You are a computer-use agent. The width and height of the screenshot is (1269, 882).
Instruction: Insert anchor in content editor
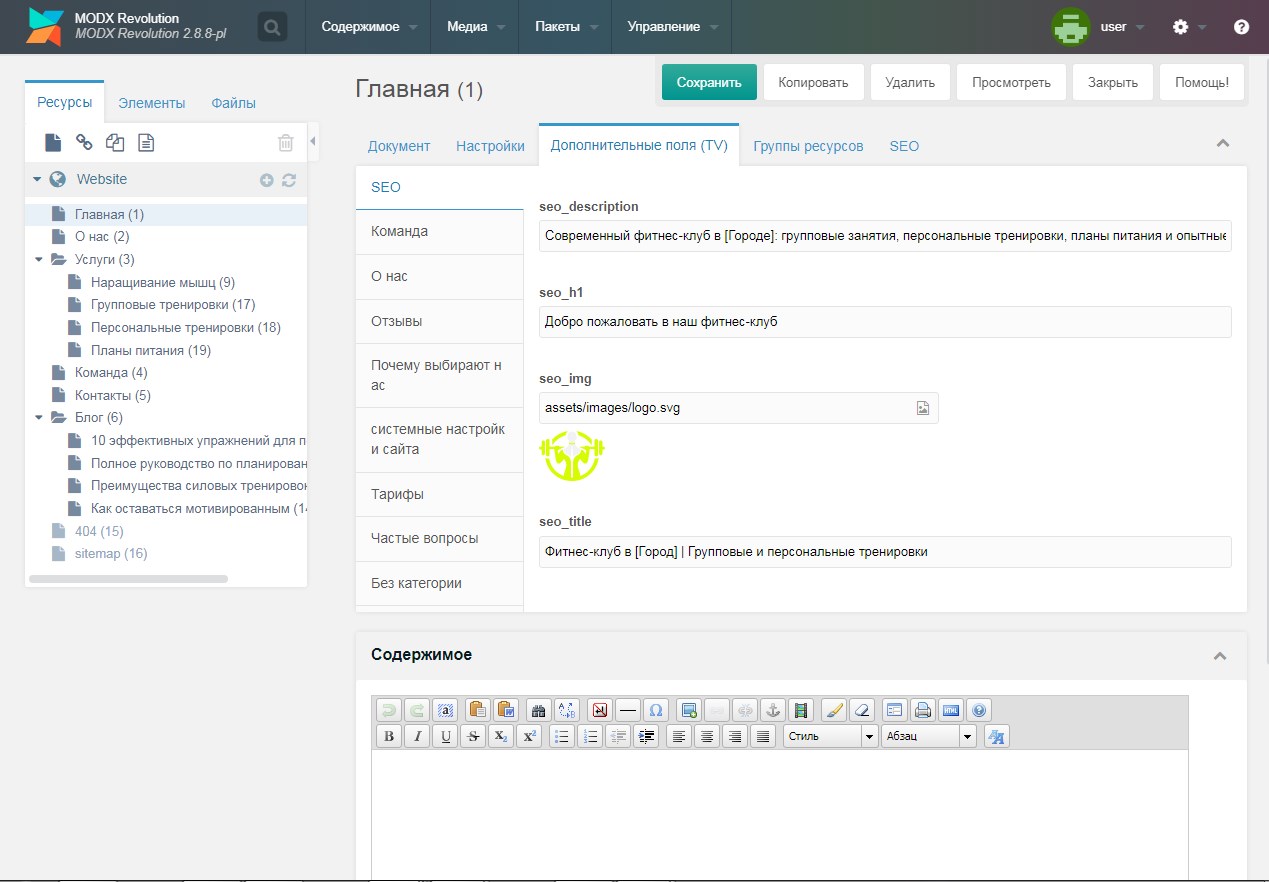[x=772, y=710]
